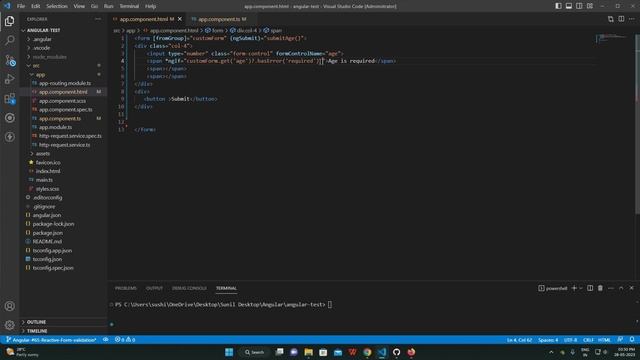Open the editor more actions ellipsis

[631, 19]
